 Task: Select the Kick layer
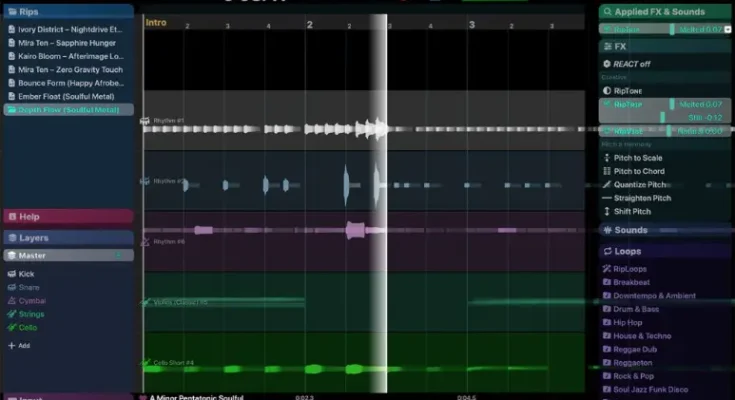tap(26, 273)
